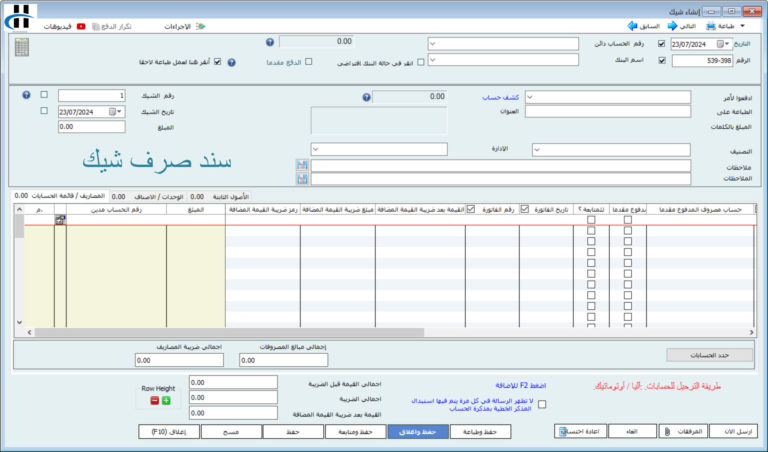The image size is (768, 452).
Task: Check the don't-show-message checkbox near bottom
Action: pyautogui.click(x=543, y=402)
